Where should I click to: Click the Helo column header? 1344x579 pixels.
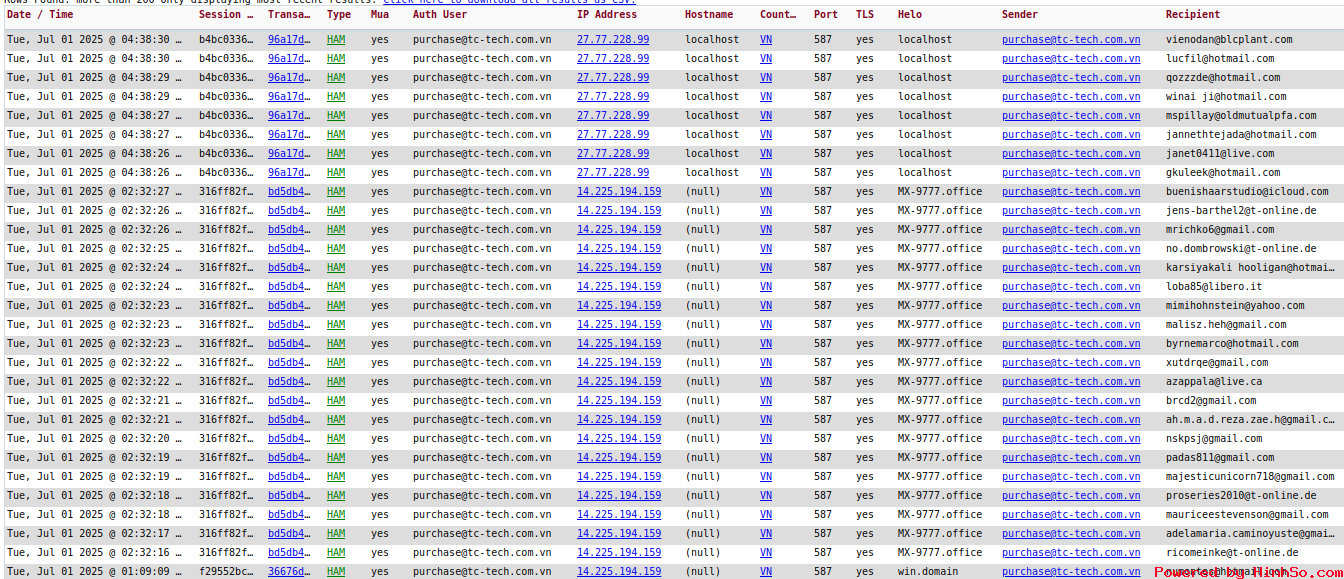[910, 15]
